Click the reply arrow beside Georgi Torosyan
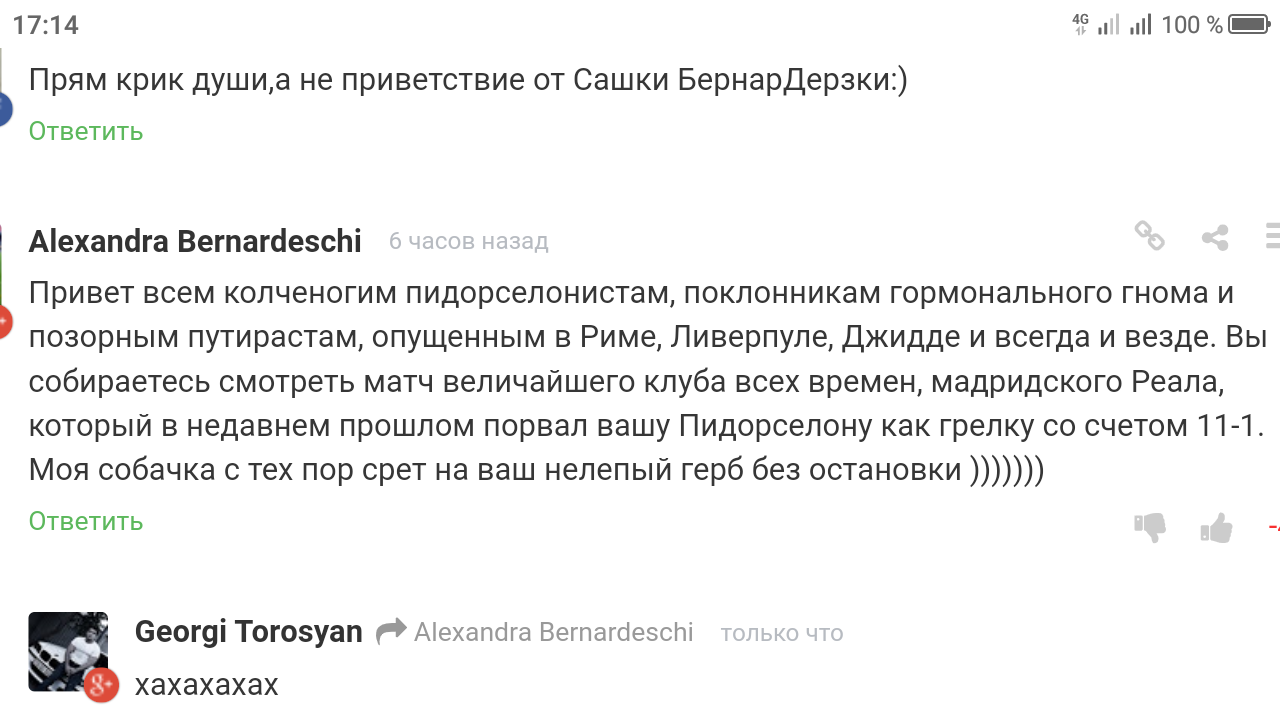Image resolution: width=1280 pixels, height=720 pixels. pos(391,631)
